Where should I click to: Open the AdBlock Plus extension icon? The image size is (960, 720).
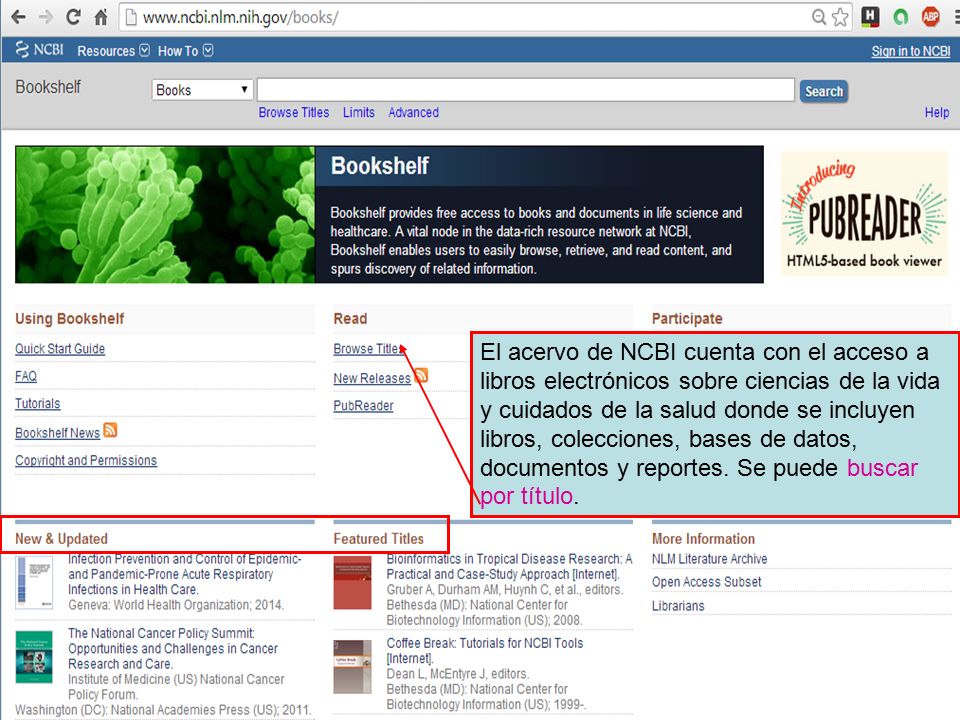click(x=931, y=17)
